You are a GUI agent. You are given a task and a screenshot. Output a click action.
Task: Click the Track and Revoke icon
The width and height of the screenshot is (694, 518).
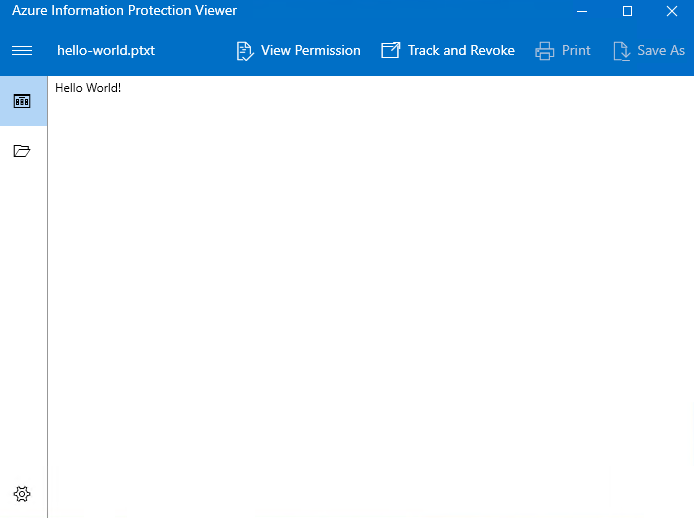391,50
